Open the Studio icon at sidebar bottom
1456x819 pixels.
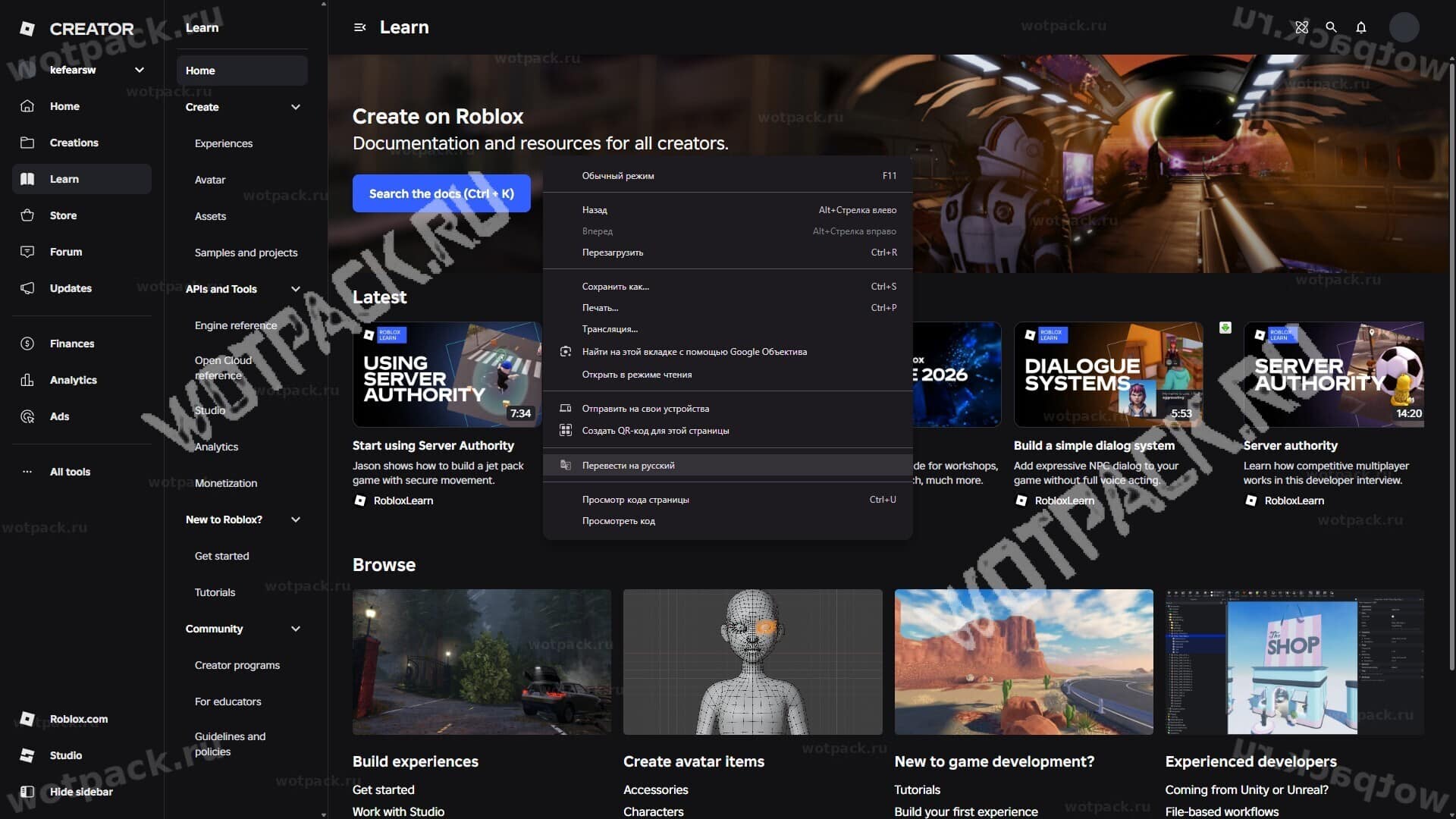[x=27, y=755]
